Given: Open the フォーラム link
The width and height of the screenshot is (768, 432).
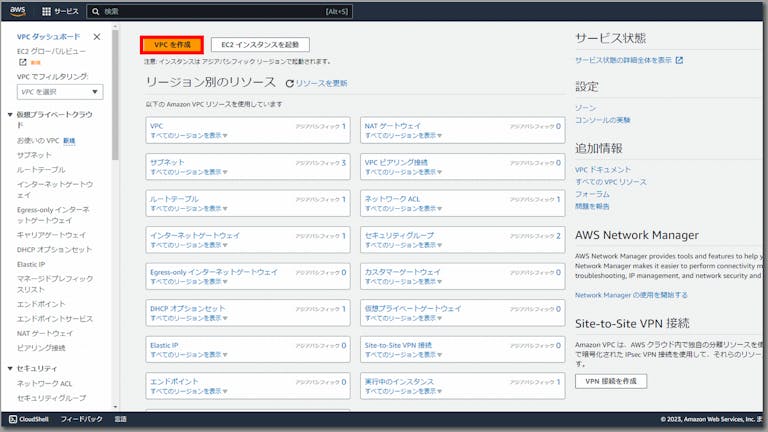Looking at the screenshot, I should click(x=592, y=194).
